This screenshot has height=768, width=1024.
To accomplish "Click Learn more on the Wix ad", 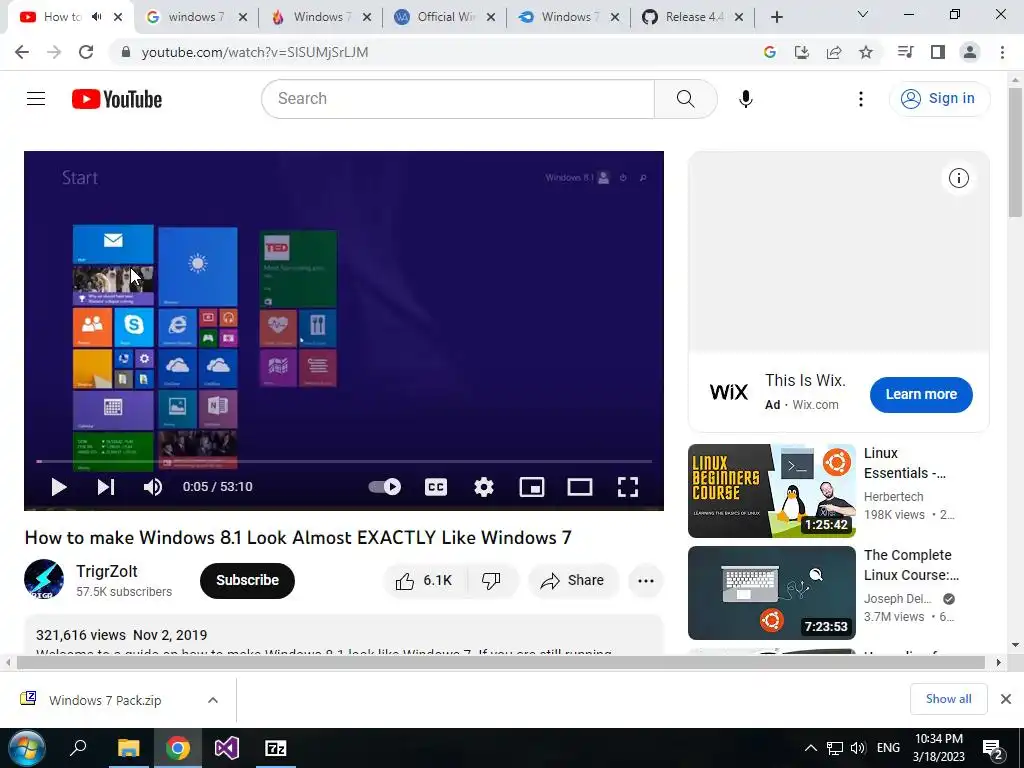I will (921, 394).
